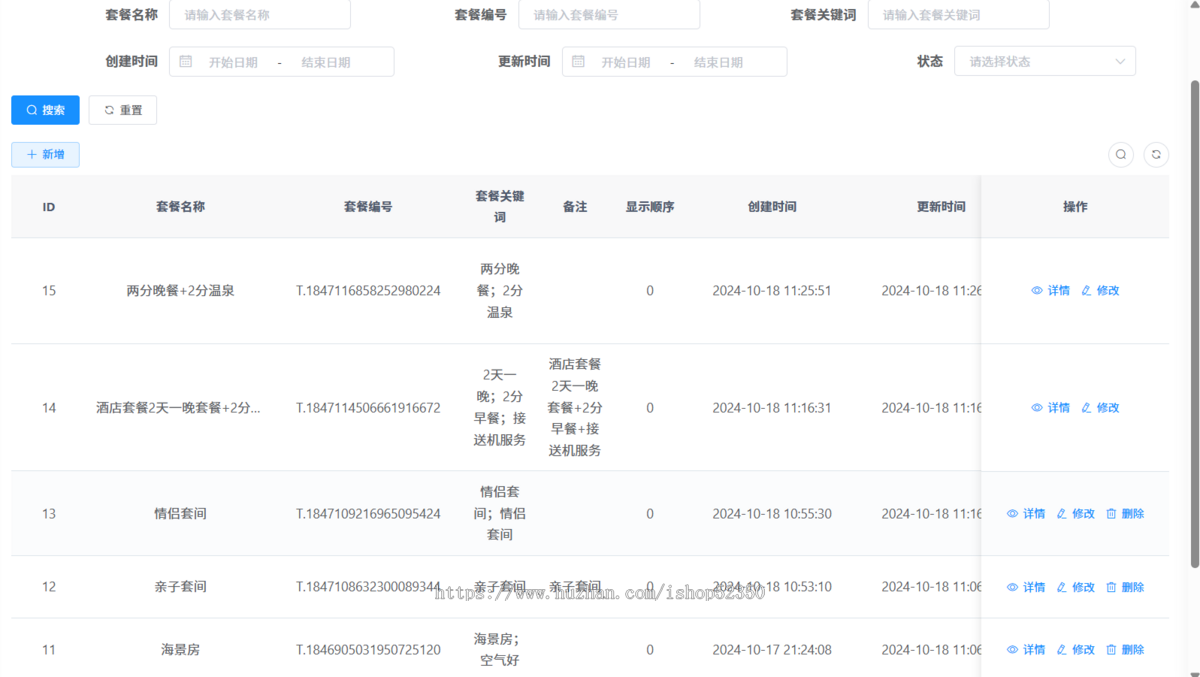Pick 更新时间 start date field
This screenshot has width=1200, height=677.
click(x=625, y=62)
